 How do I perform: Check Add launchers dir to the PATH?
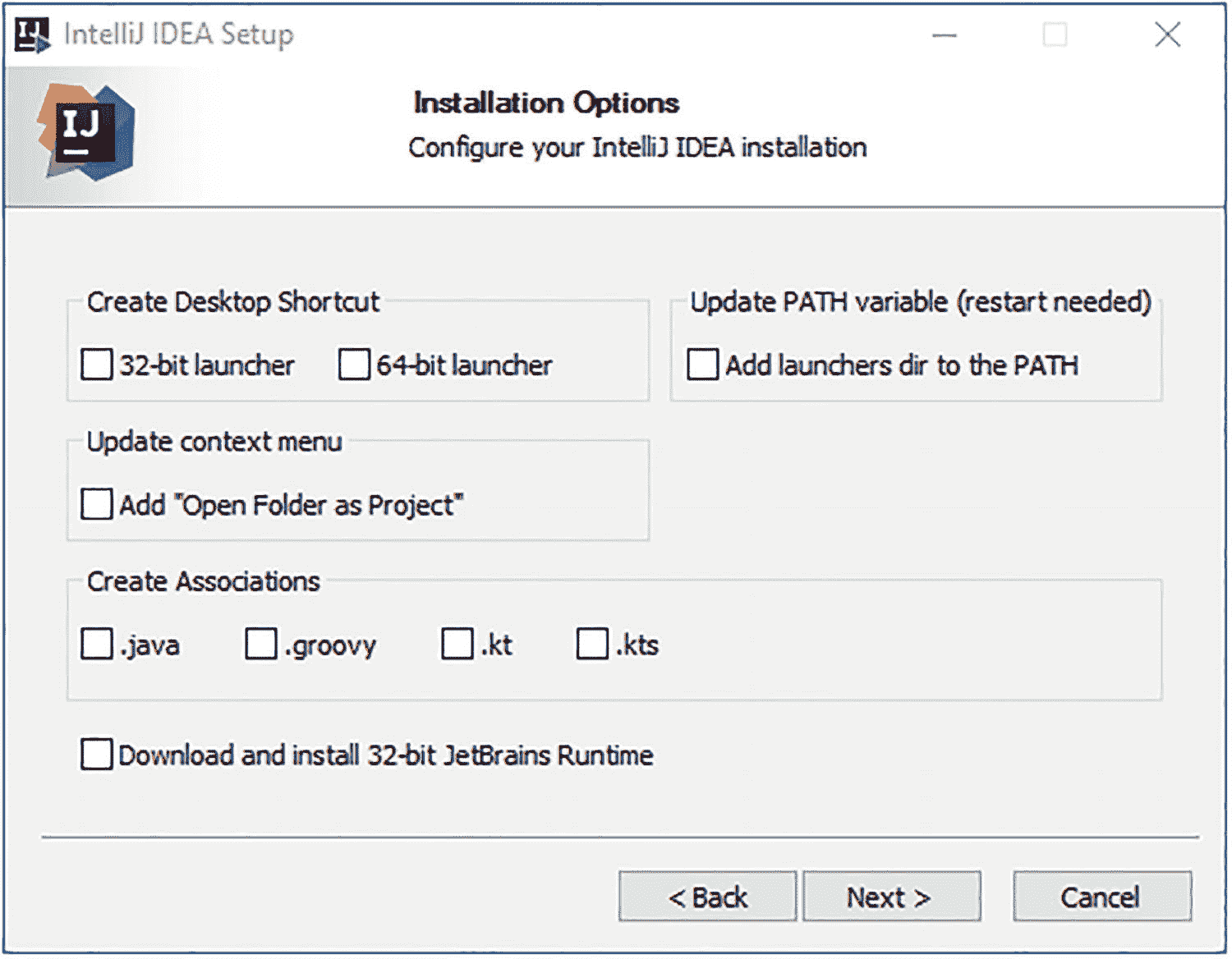click(x=703, y=365)
